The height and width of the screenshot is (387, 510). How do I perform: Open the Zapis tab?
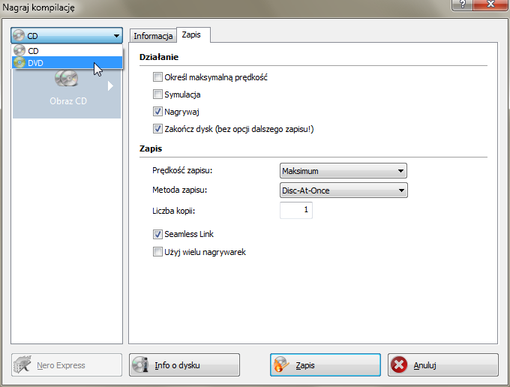coord(192,35)
